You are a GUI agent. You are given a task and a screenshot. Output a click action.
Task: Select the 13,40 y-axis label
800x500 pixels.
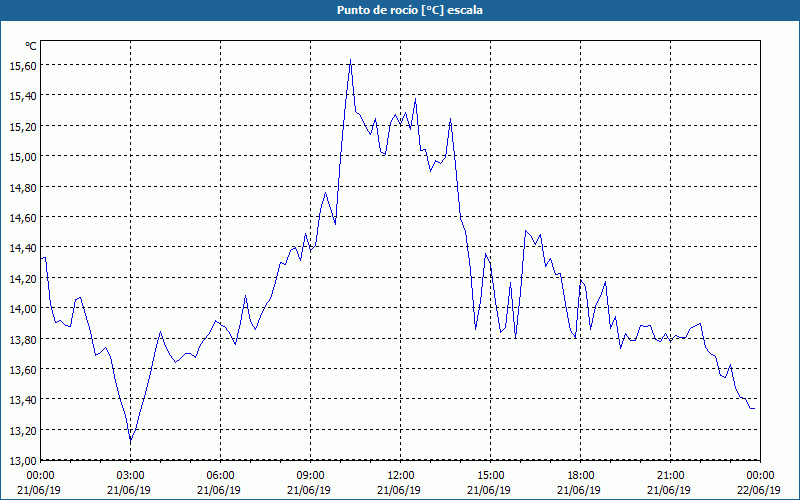[x=23, y=399]
